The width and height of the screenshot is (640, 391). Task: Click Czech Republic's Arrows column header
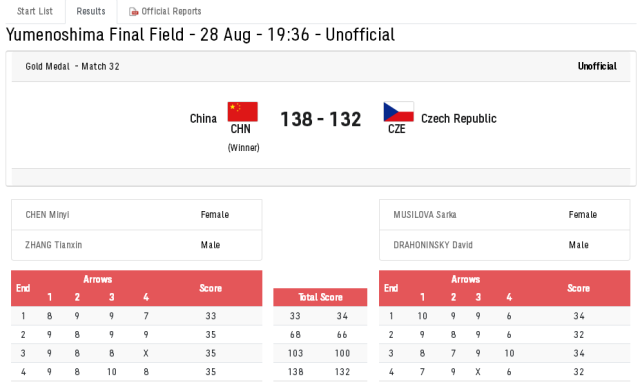coord(466,279)
